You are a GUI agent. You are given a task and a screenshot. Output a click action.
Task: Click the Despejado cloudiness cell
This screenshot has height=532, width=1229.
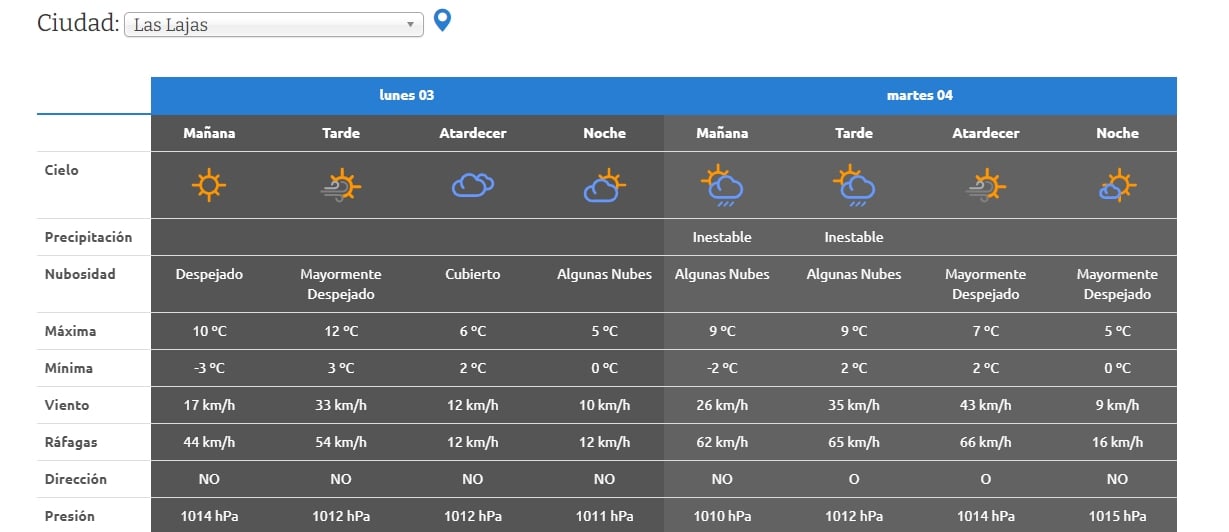[x=209, y=274]
